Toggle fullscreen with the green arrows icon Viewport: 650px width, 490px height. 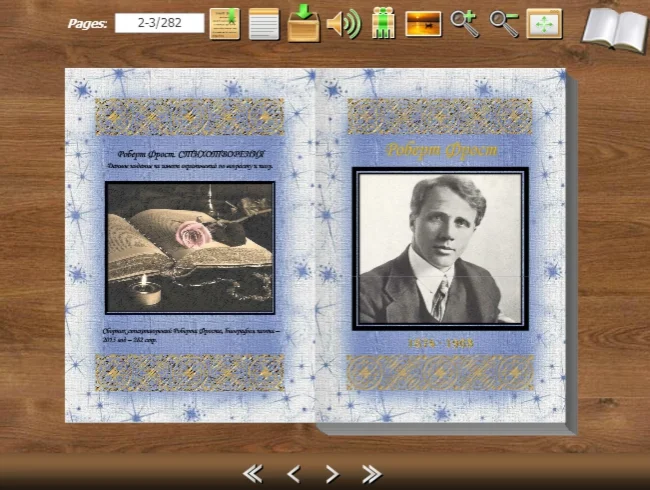(544, 24)
